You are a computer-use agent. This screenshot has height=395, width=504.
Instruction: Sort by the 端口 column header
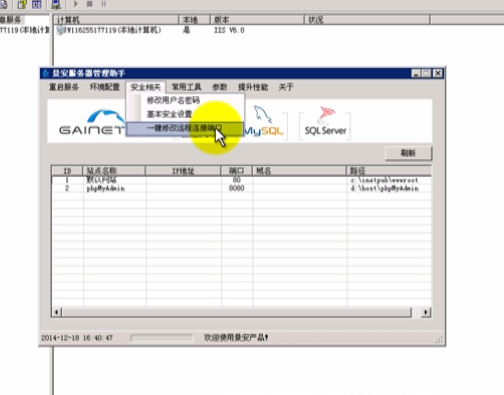click(237, 171)
